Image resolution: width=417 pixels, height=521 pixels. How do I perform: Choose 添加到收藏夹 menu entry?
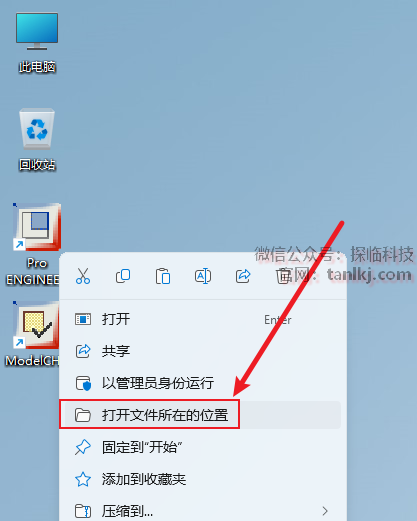pos(203,479)
